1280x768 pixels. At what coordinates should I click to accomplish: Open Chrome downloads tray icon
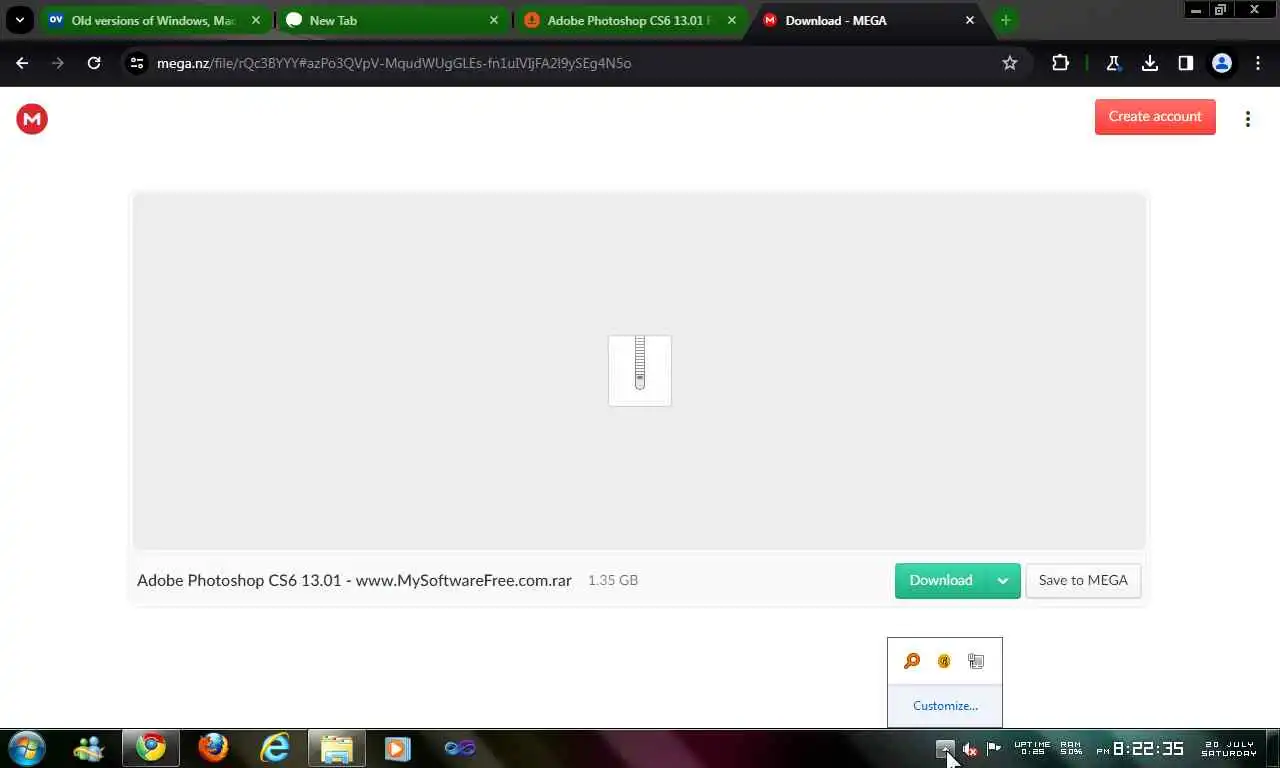pos(1150,63)
